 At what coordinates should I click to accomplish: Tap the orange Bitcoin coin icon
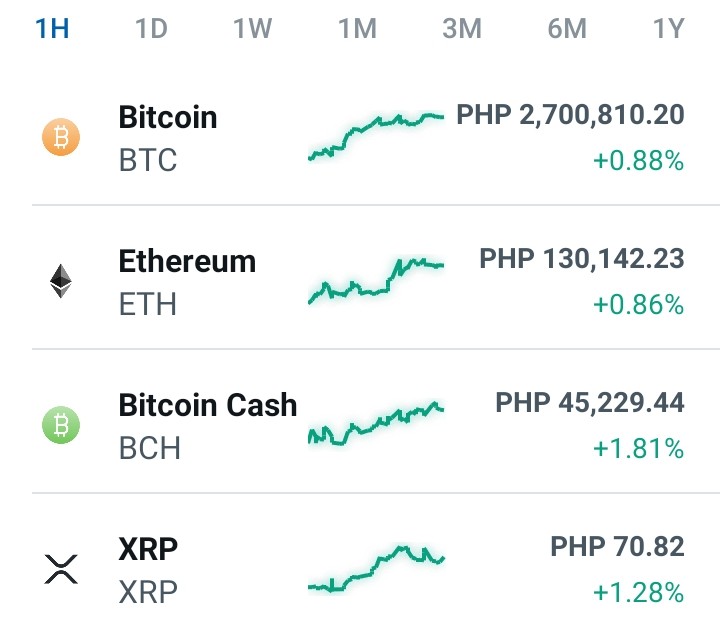coord(61,137)
